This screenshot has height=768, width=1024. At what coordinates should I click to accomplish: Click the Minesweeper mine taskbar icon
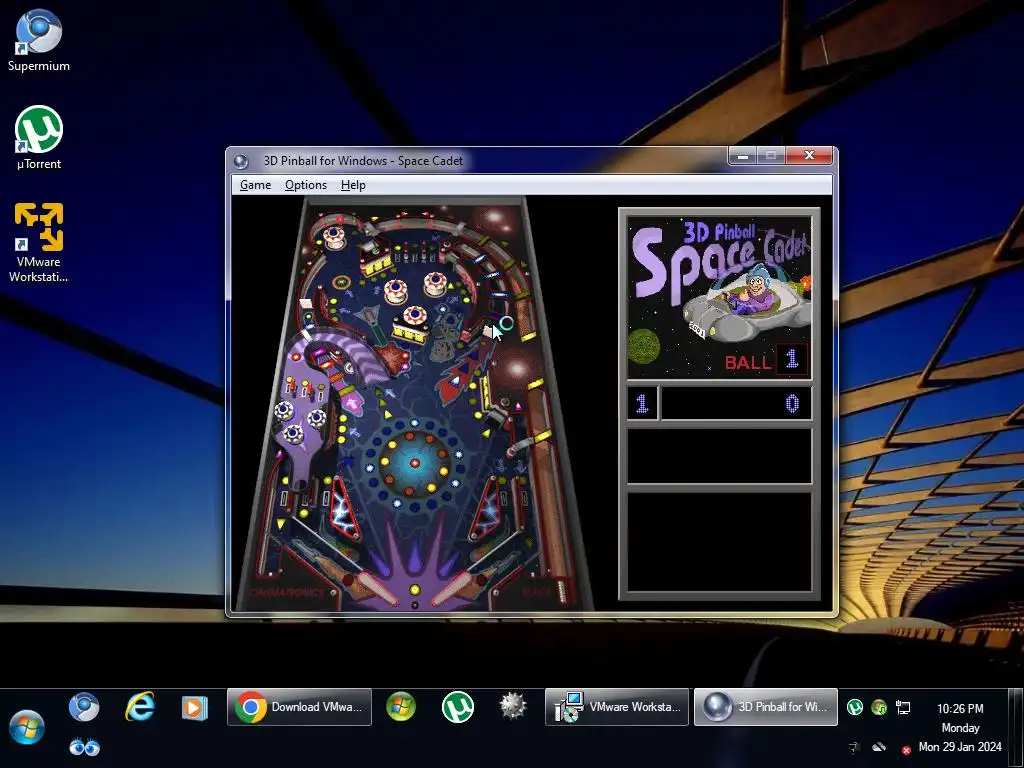513,707
